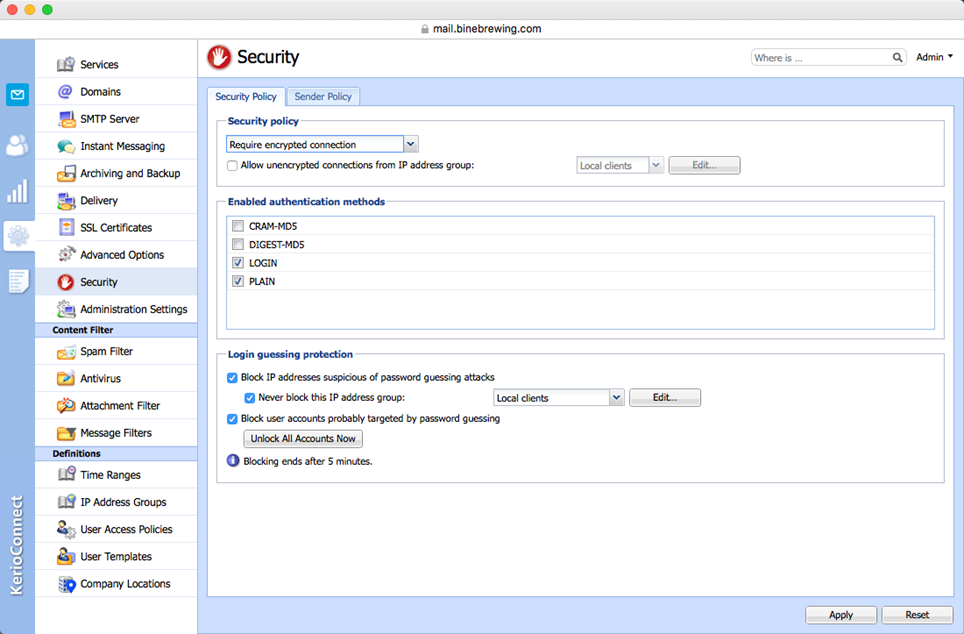Click the Accounts people icon in left rail

click(17, 146)
